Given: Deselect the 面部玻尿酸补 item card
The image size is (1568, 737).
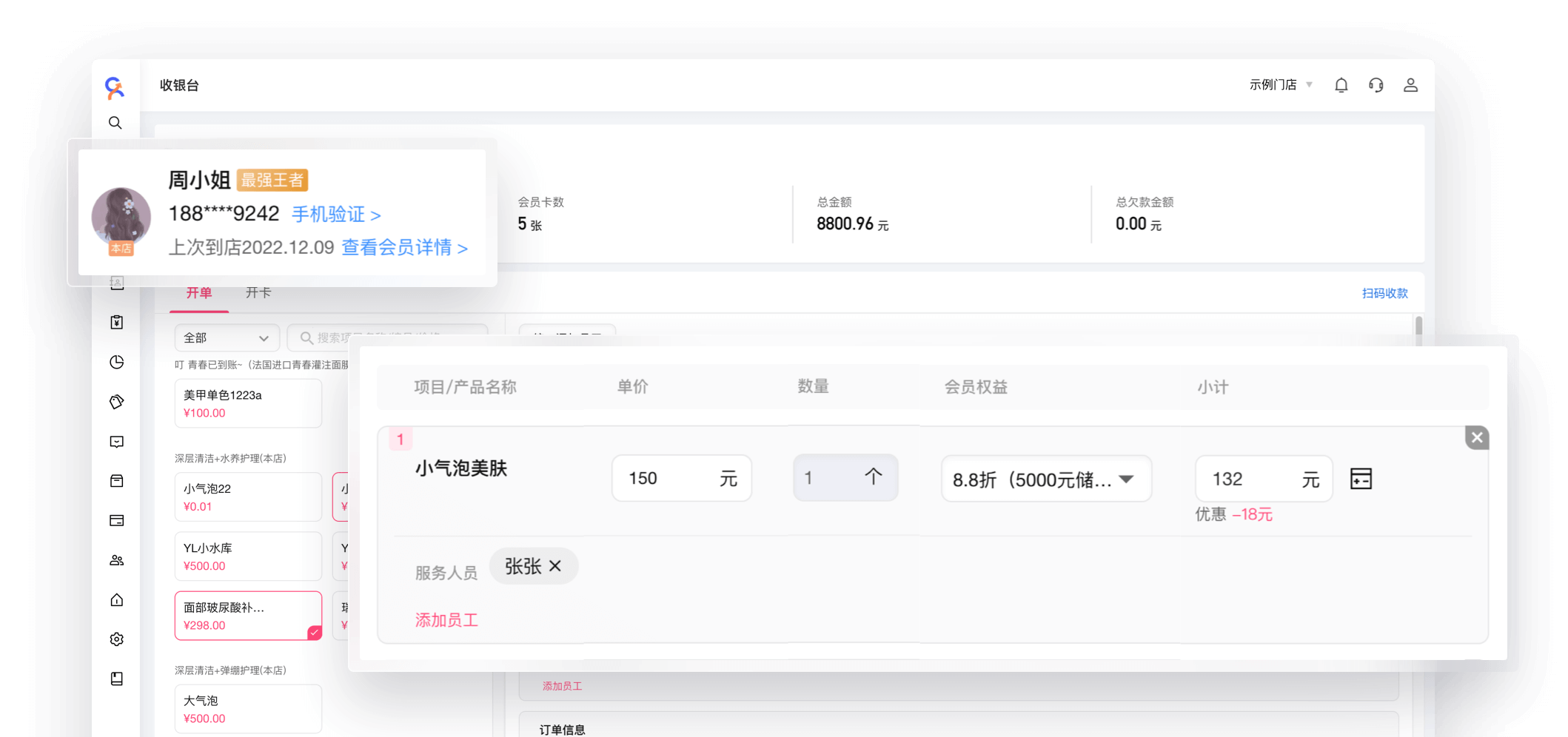Looking at the screenshot, I should [248, 616].
